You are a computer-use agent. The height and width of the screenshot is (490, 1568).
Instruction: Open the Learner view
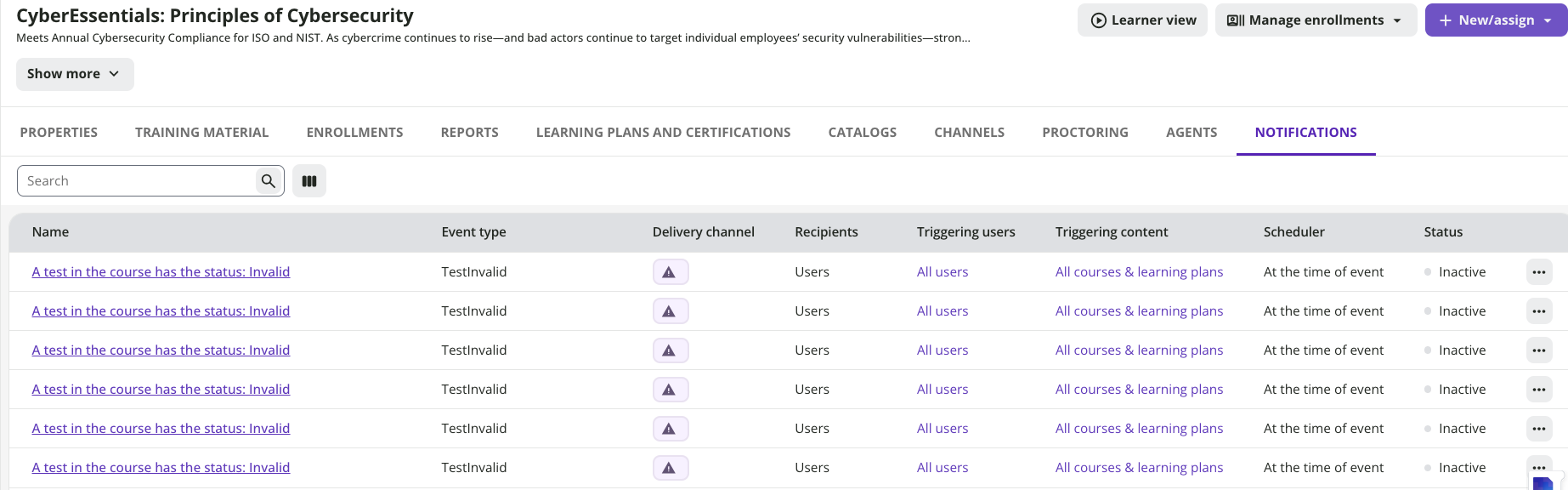[x=1143, y=20]
